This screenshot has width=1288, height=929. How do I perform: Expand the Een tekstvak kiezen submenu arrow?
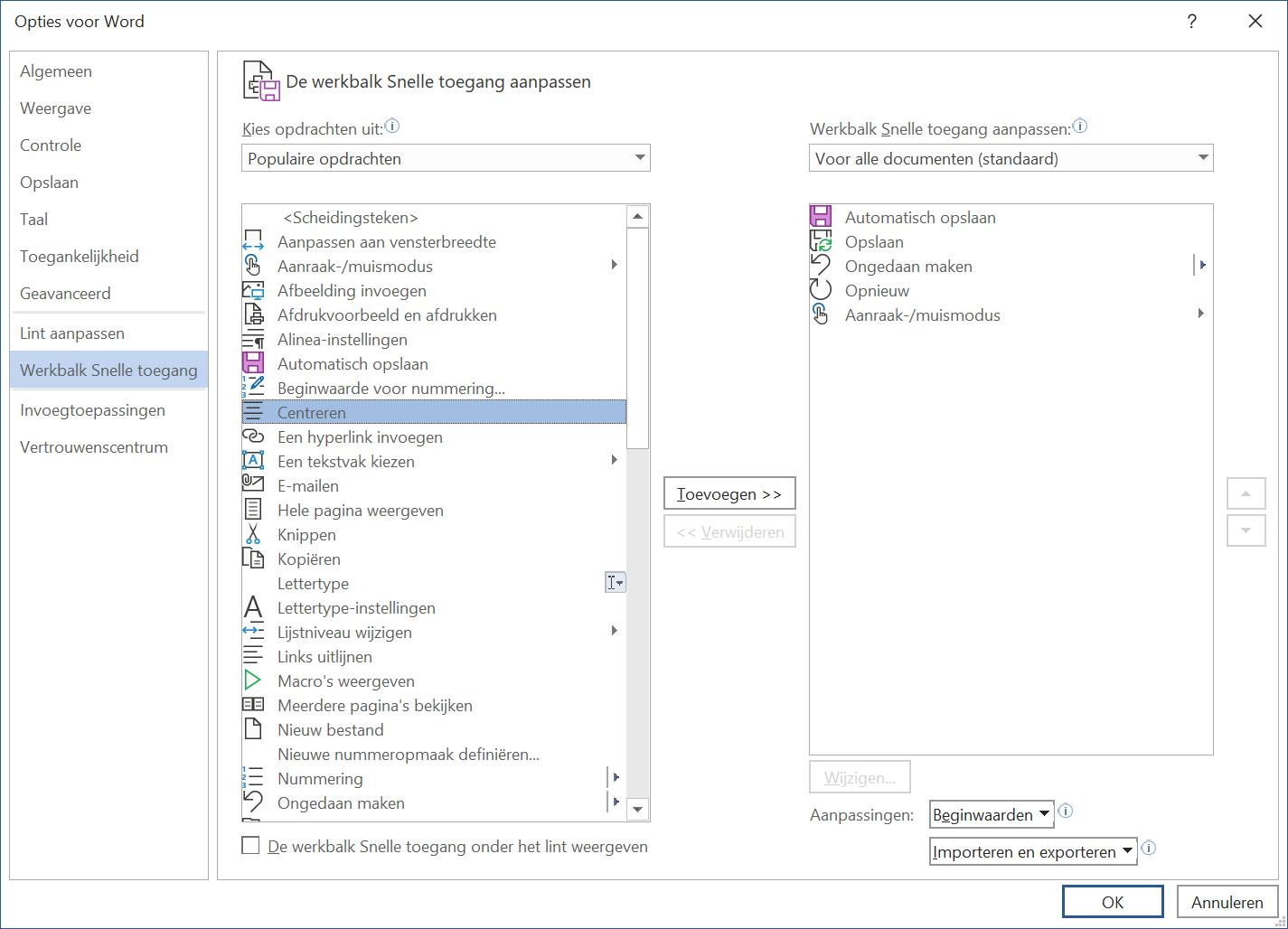(615, 460)
